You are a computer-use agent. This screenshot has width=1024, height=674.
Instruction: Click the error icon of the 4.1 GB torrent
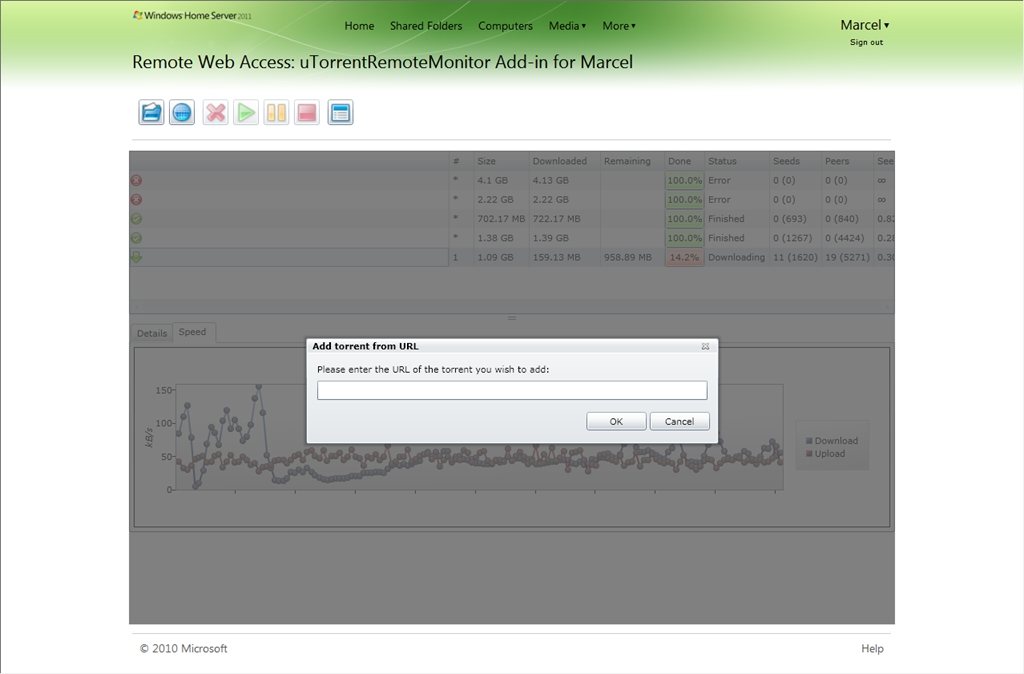[x=136, y=180]
